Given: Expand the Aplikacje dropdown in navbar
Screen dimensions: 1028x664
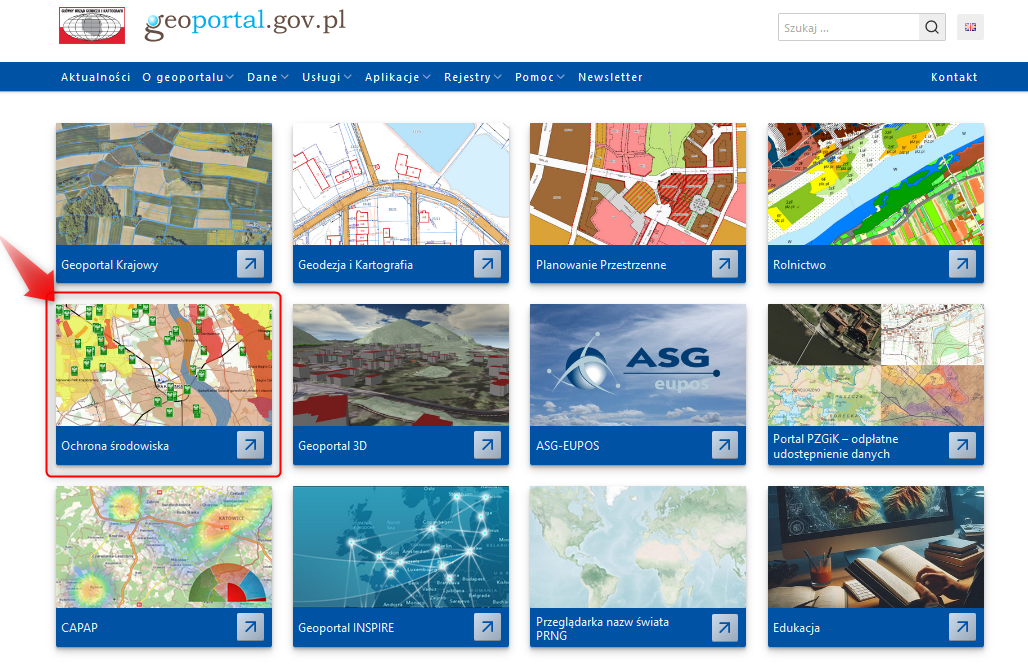Looking at the screenshot, I should (x=397, y=77).
